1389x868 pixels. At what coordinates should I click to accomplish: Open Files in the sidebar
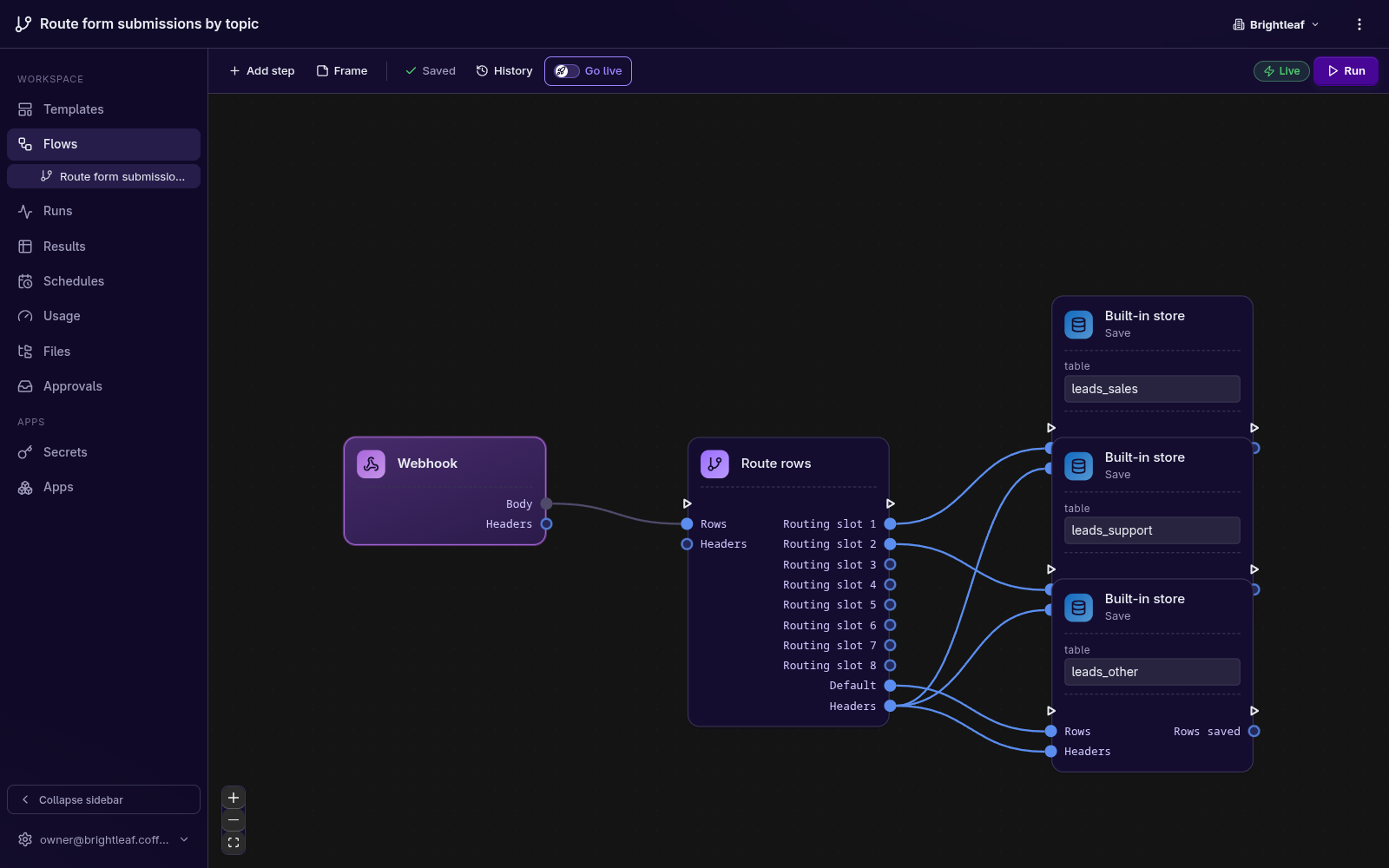click(x=103, y=352)
